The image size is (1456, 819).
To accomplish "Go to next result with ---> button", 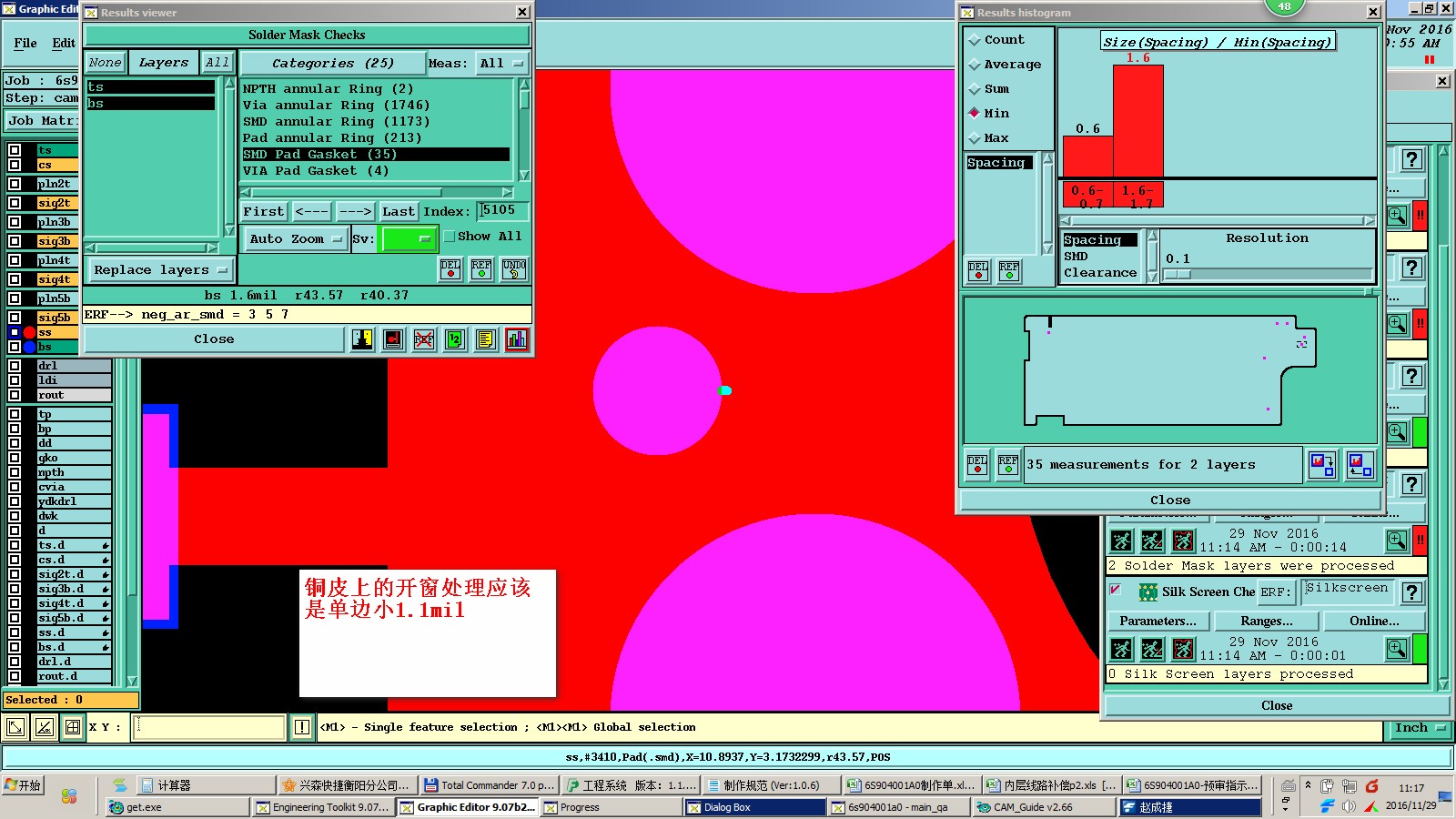I will tap(355, 211).
